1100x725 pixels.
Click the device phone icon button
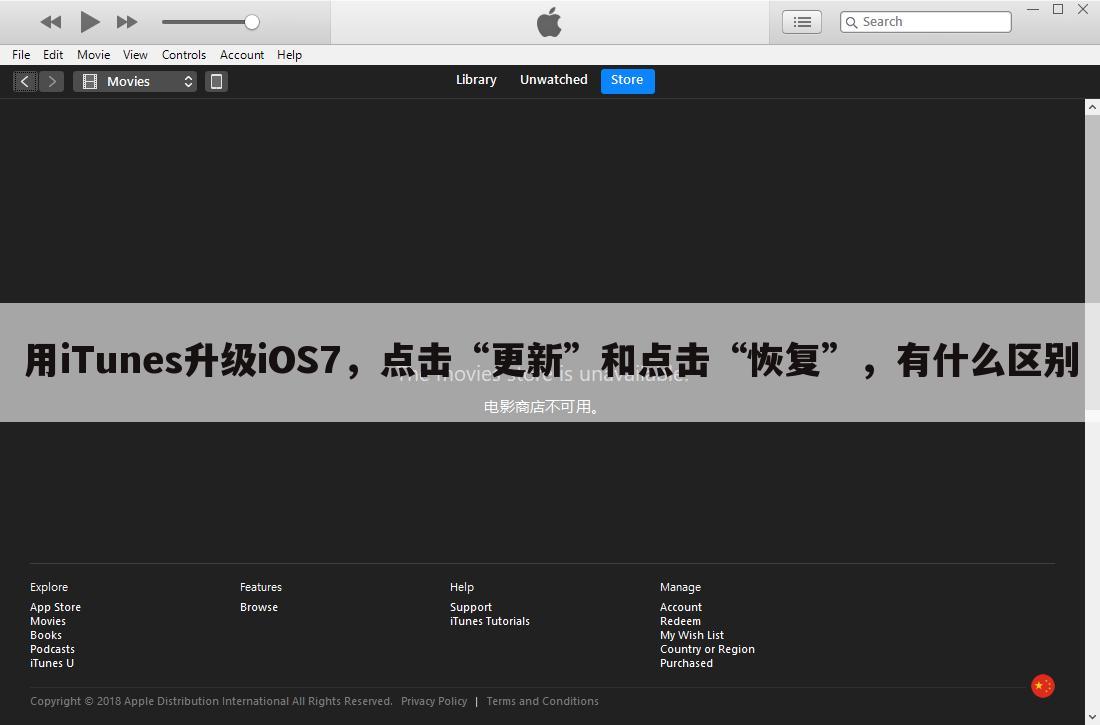click(x=217, y=81)
